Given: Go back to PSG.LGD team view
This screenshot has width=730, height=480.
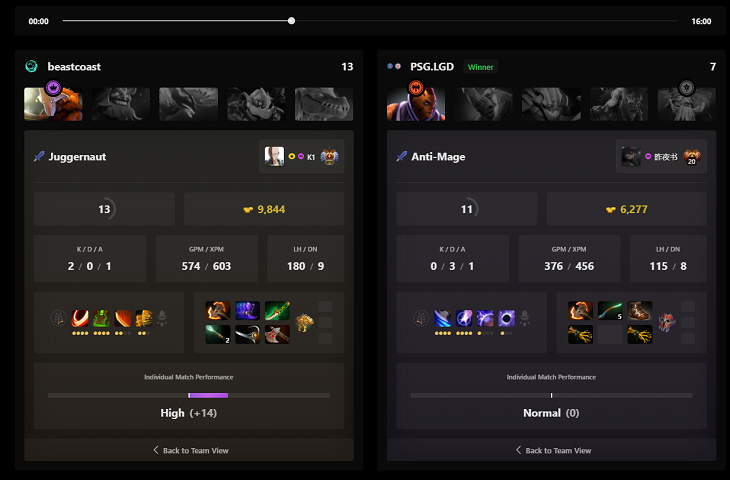Looking at the screenshot, I should click(x=554, y=450).
